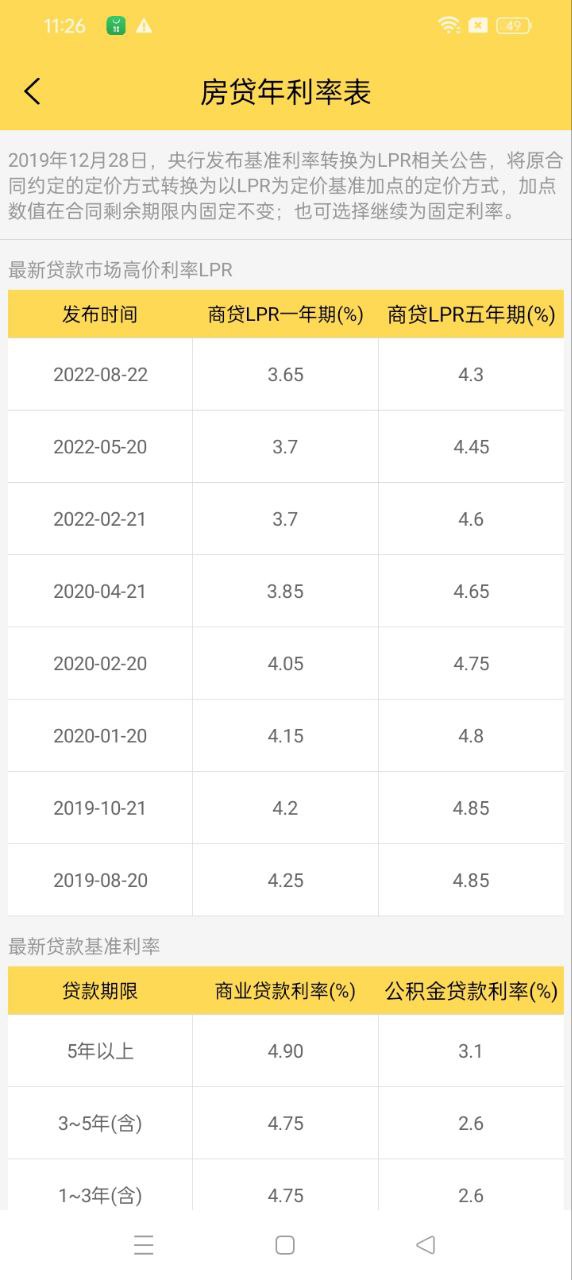Tap the 2020-04-21 date cell
Image resolution: width=572 pixels, height=1280 pixels.
100,591
